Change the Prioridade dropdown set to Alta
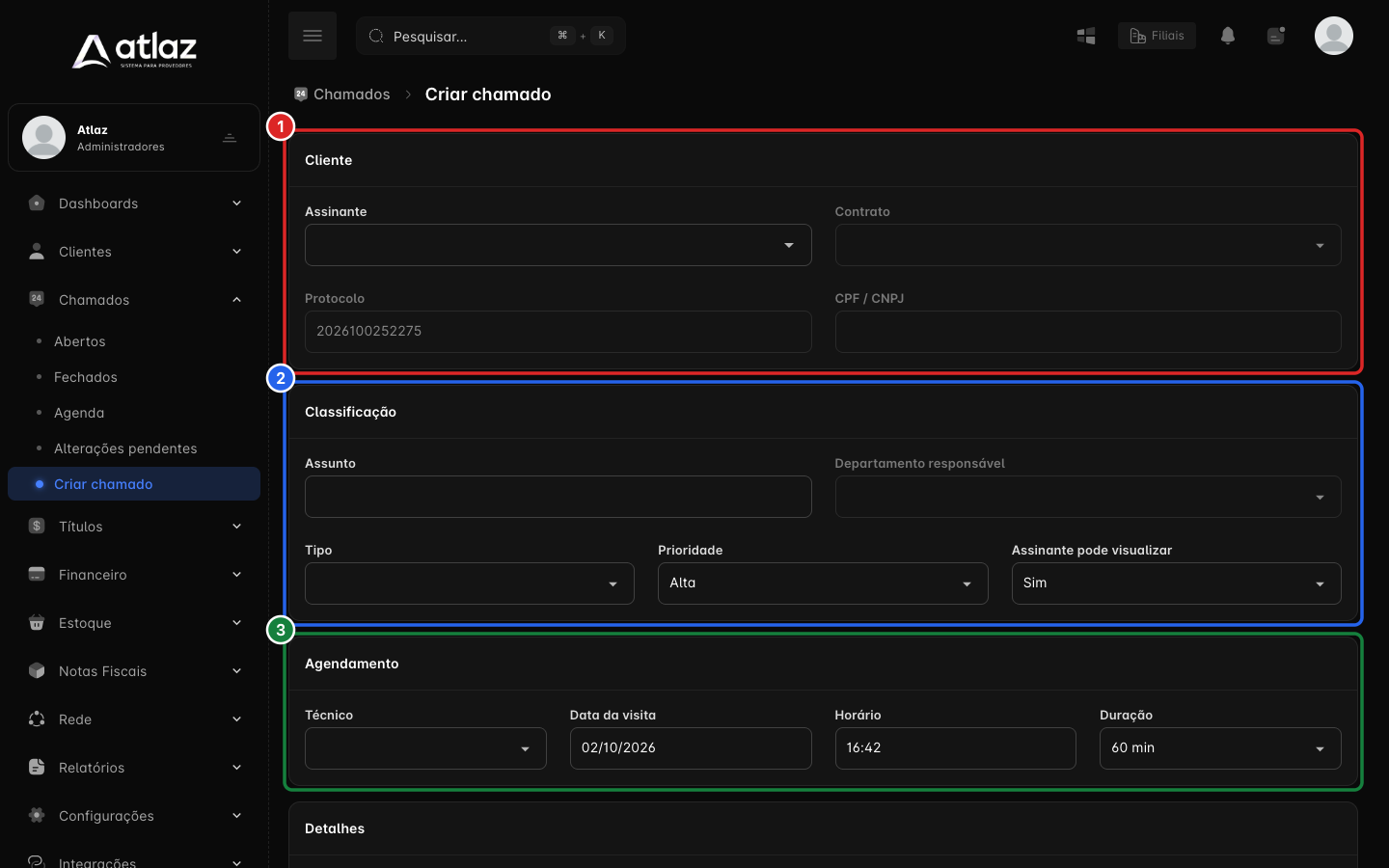 (823, 583)
